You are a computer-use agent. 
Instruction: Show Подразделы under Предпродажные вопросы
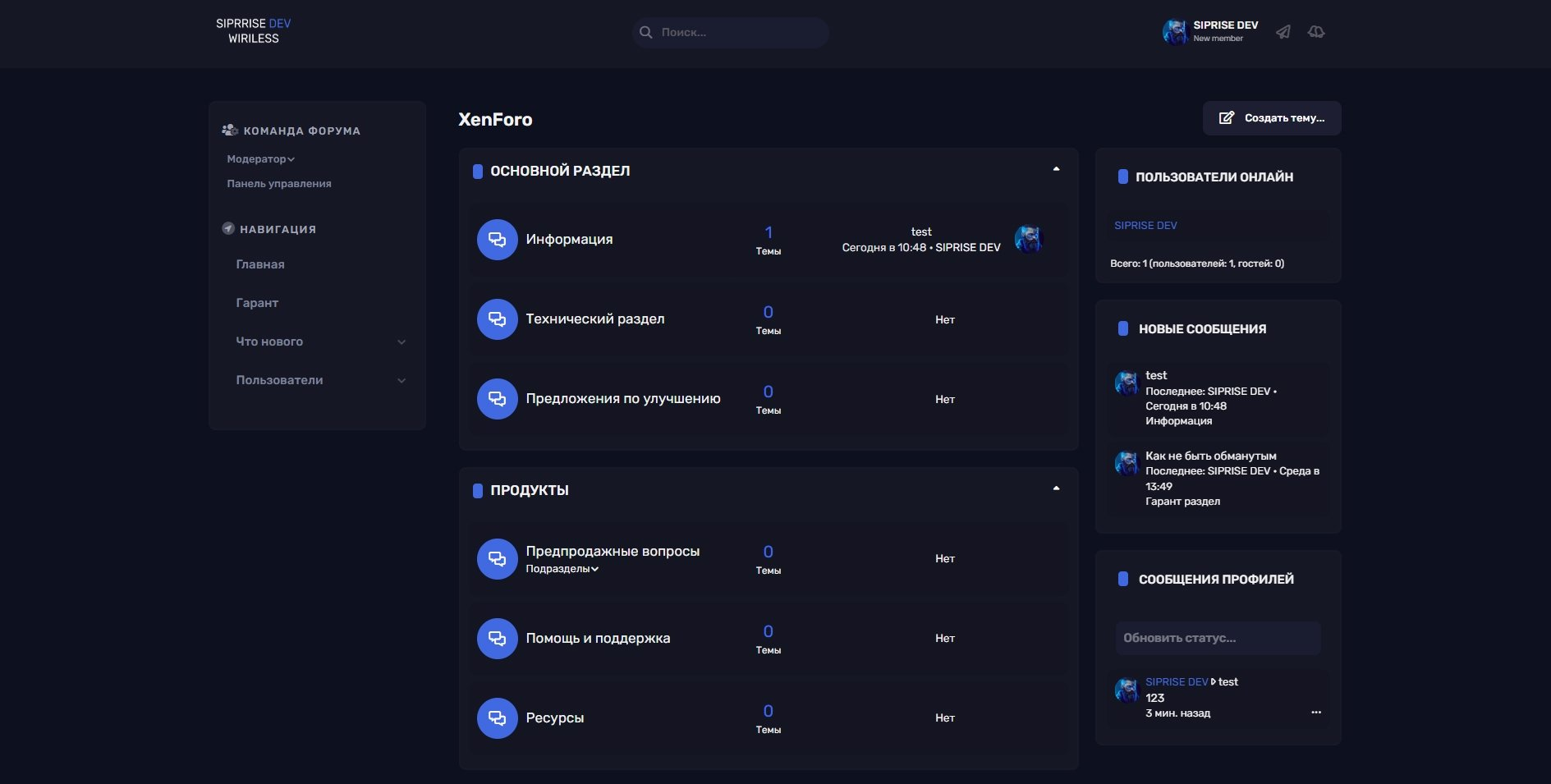pyautogui.click(x=562, y=569)
